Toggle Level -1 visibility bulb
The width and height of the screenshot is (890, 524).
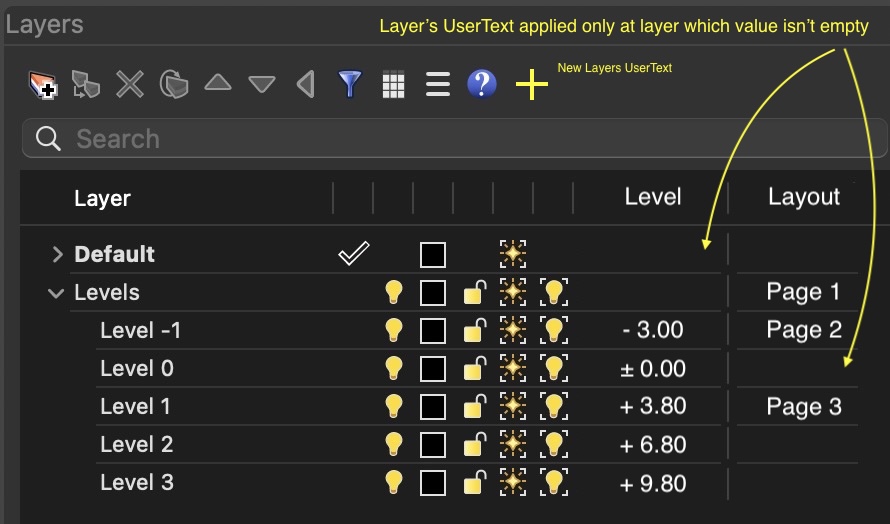[393, 330]
